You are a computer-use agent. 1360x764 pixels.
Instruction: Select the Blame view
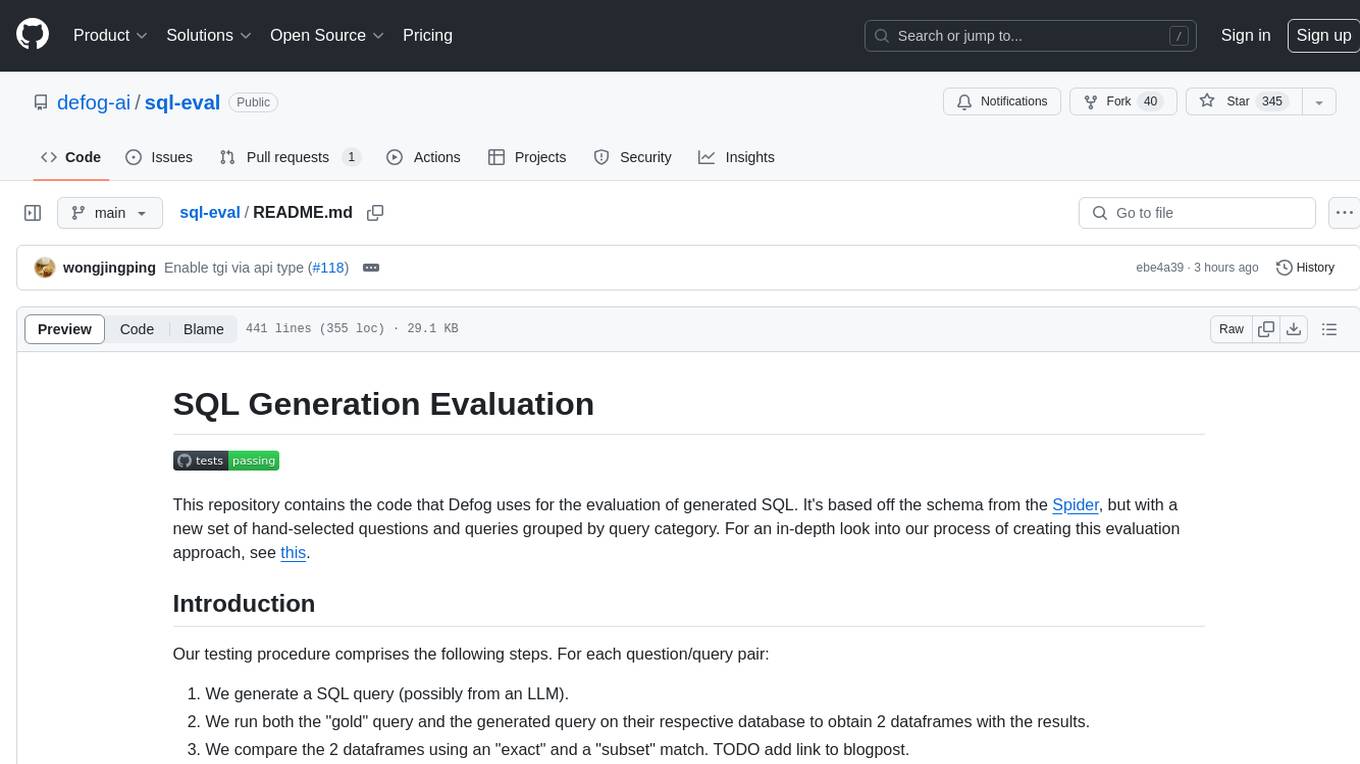[x=203, y=329]
